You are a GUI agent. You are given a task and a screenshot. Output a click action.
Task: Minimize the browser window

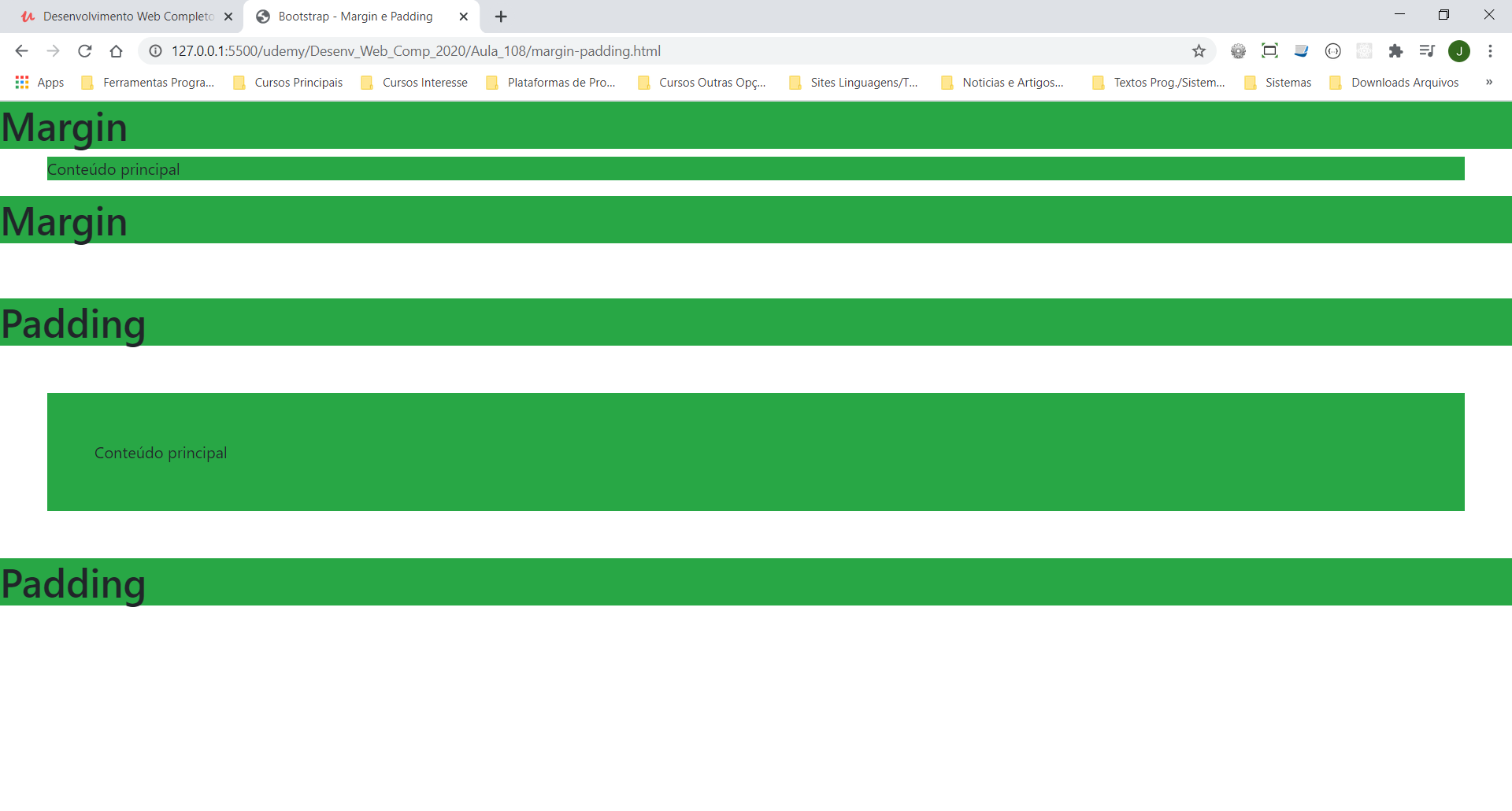coord(1399,15)
